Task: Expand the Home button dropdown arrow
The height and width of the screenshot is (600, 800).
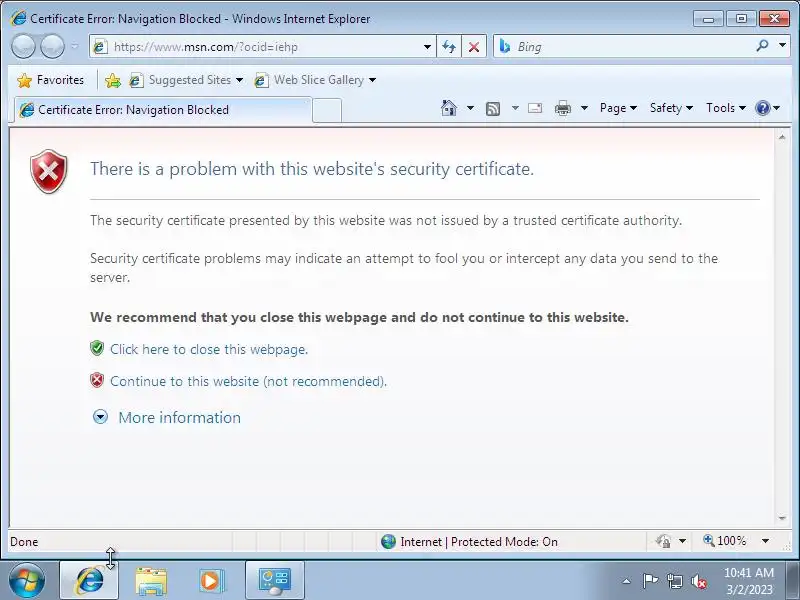Action: click(x=470, y=108)
